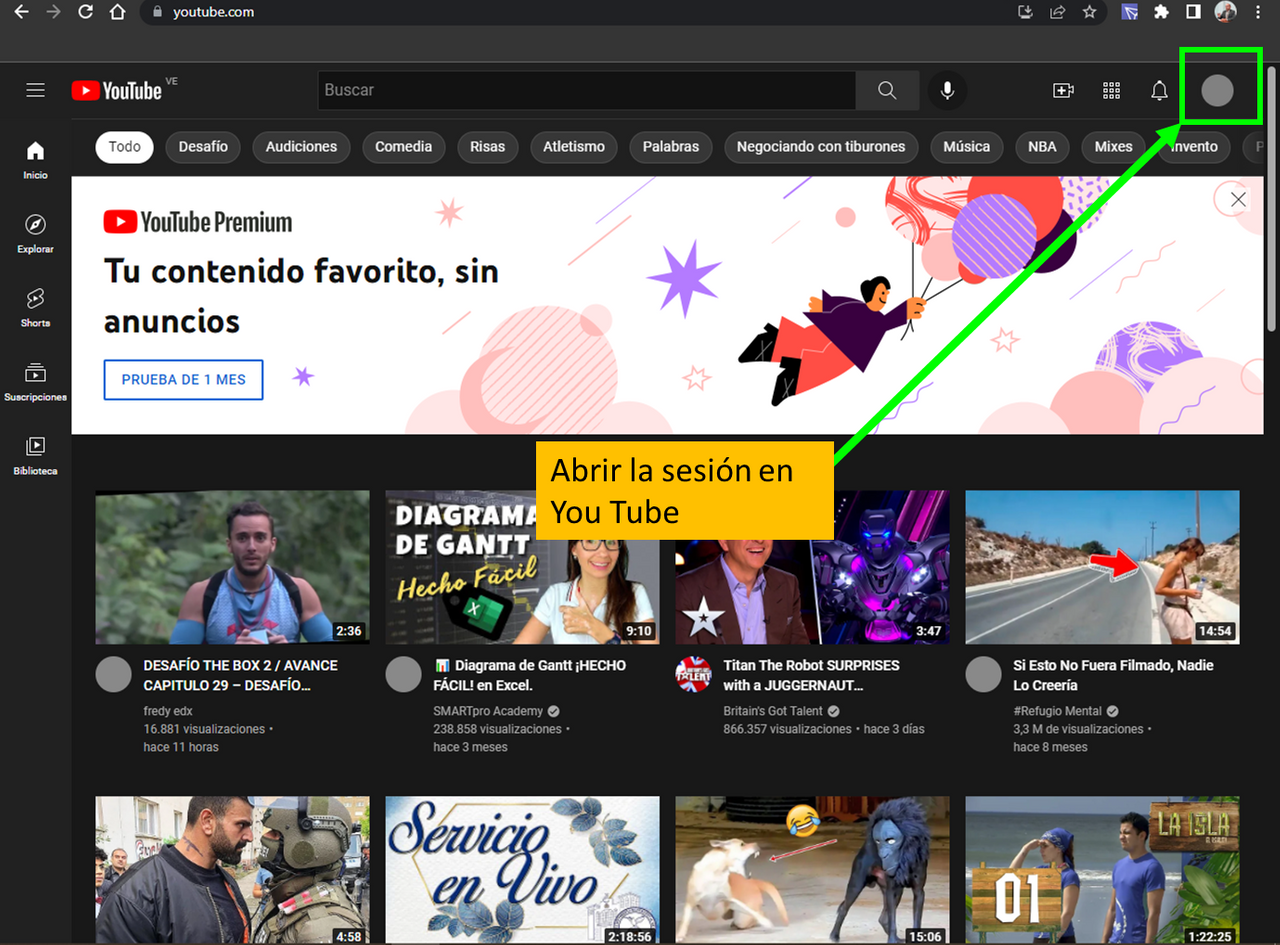Toggle Chrome side panel

1193,12
